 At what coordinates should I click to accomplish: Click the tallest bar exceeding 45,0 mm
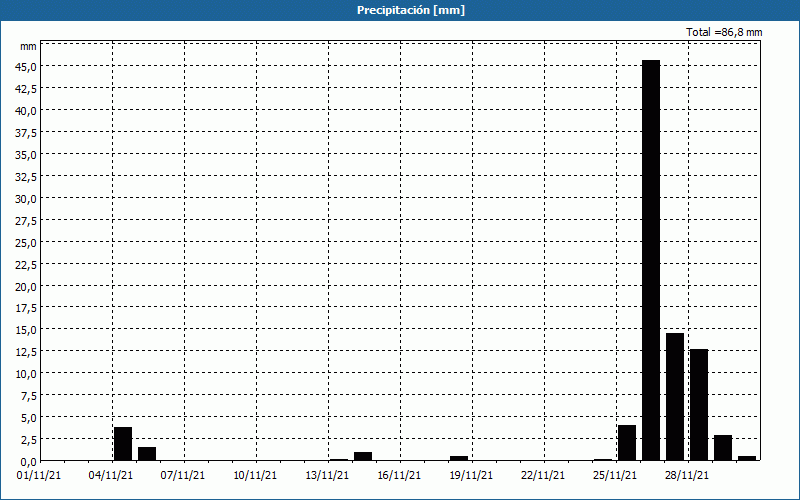pos(651,260)
